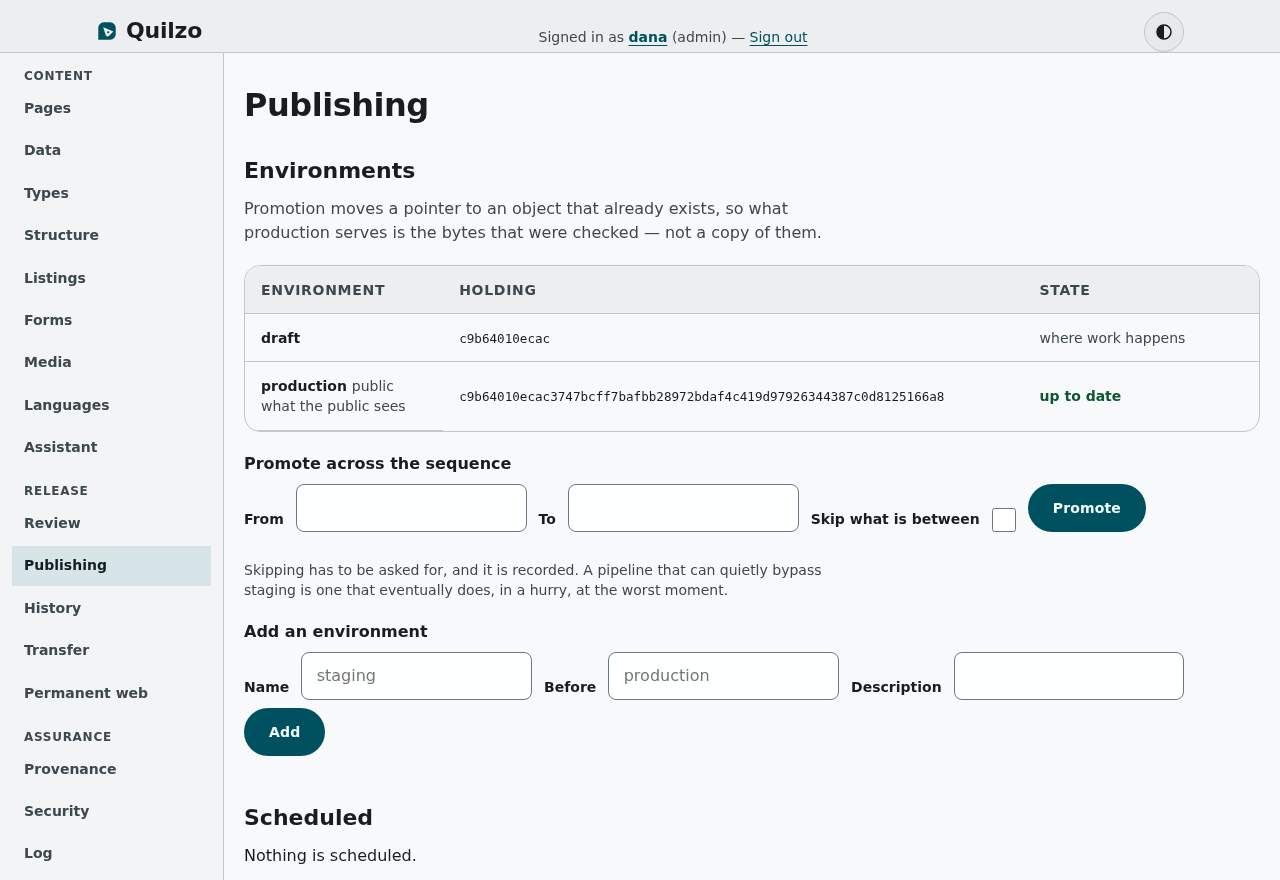The image size is (1280, 880).
Task: Click 'Nothing is scheduled.' text
Action: (x=330, y=855)
